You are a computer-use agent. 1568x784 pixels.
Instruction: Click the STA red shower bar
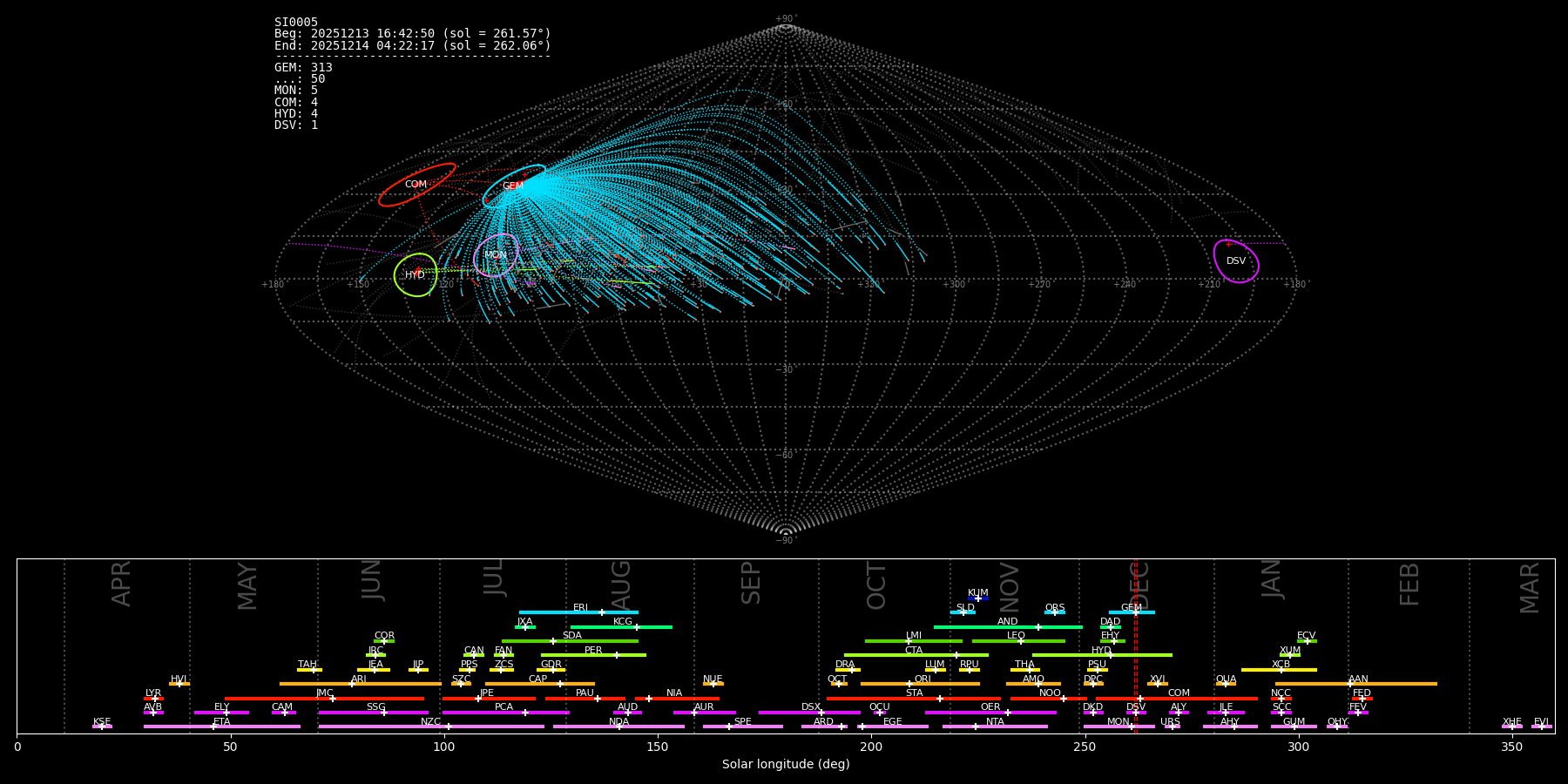click(914, 698)
